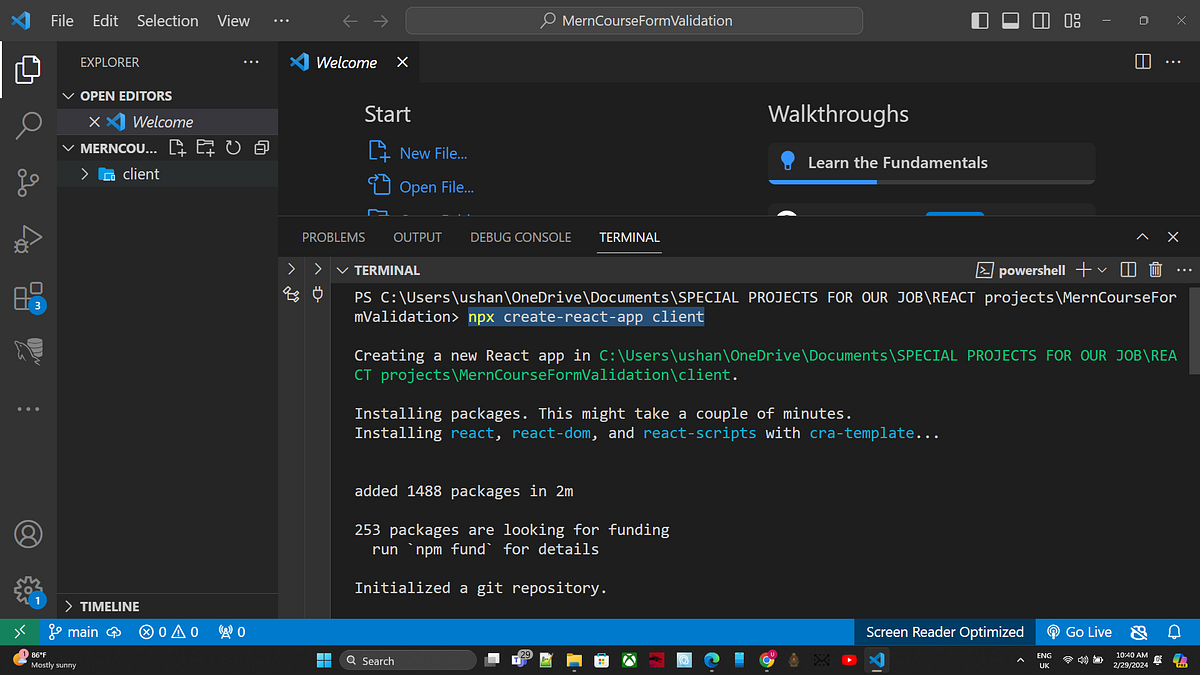Switch to the OUTPUT tab

[x=417, y=237]
